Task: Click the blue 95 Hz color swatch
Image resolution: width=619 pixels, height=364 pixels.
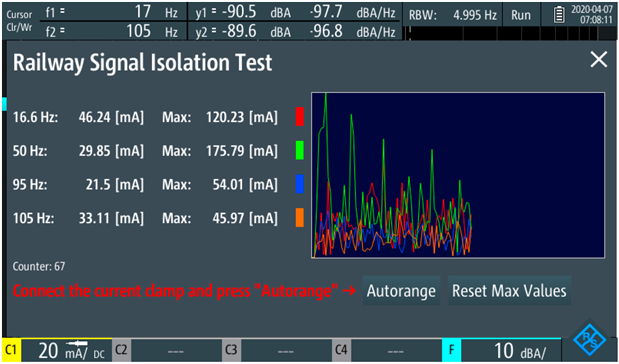Action: click(x=300, y=184)
